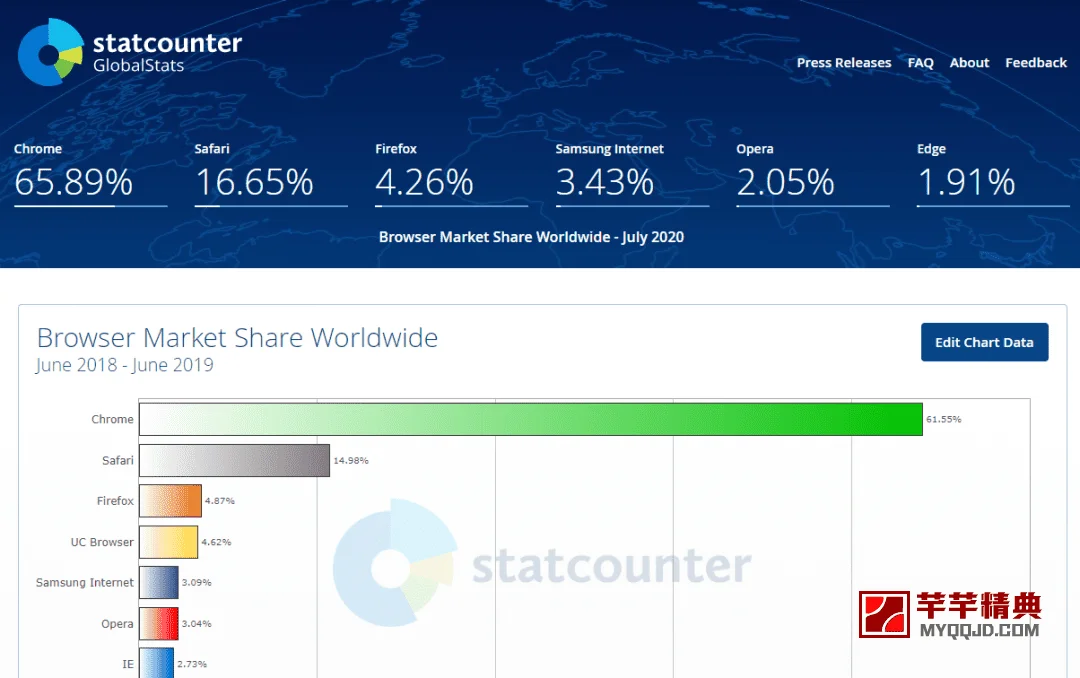The height and width of the screenshot is (678, 1080).
Task: Click the UC Browser axis label
Action: [102, 542]
